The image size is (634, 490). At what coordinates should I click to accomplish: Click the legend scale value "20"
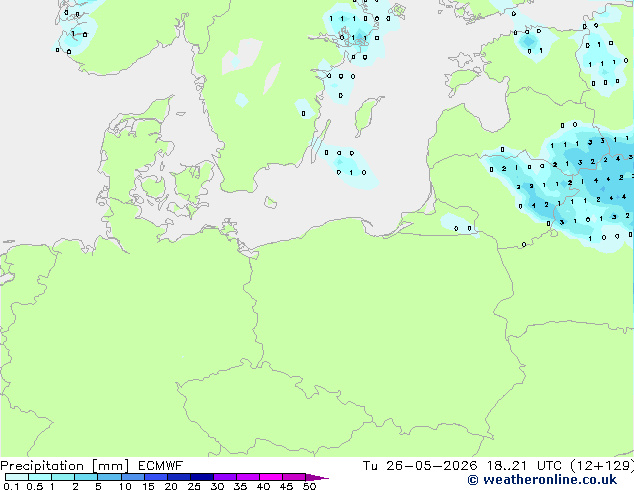171,486
